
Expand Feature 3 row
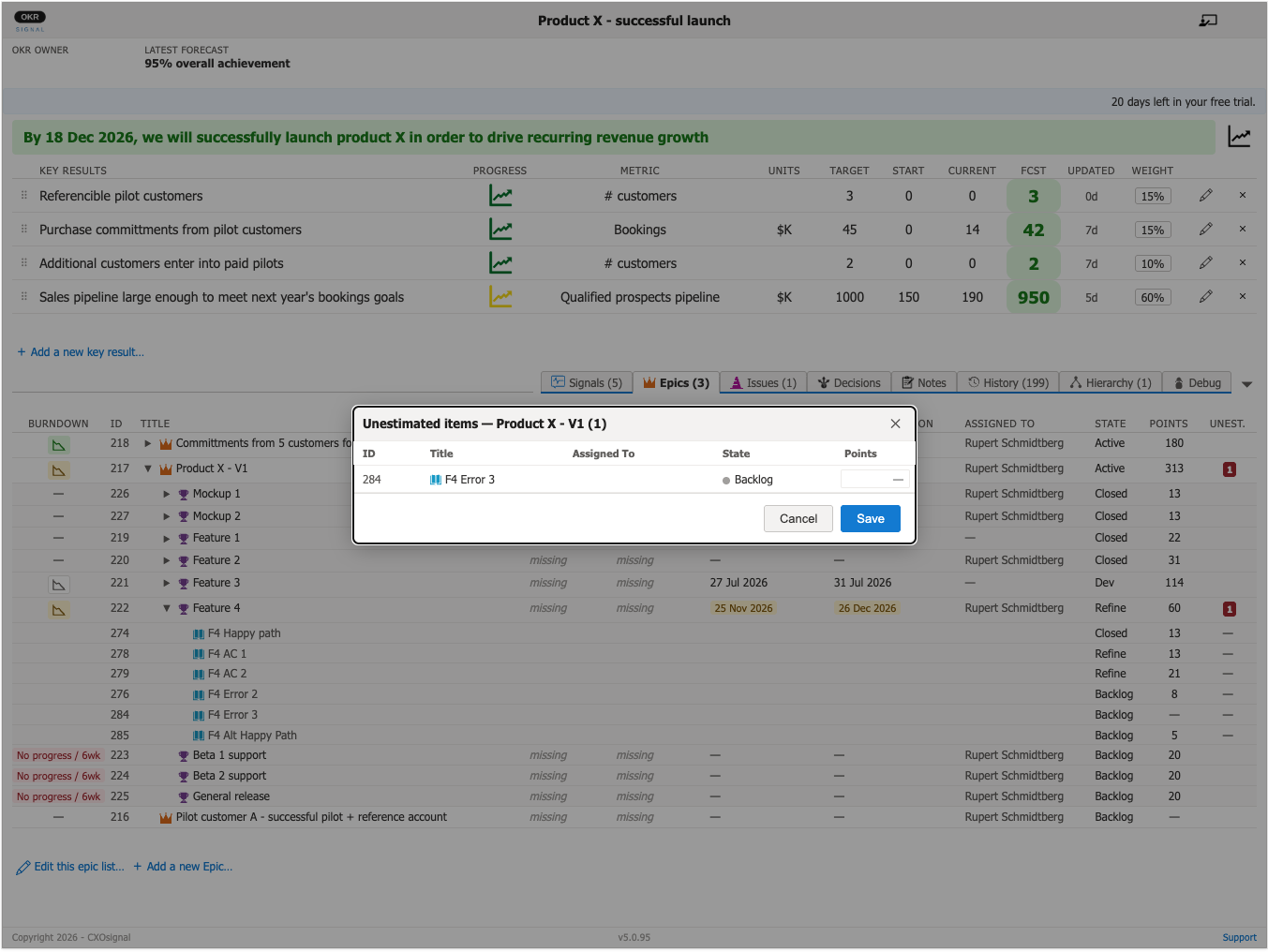coord(167,583)
